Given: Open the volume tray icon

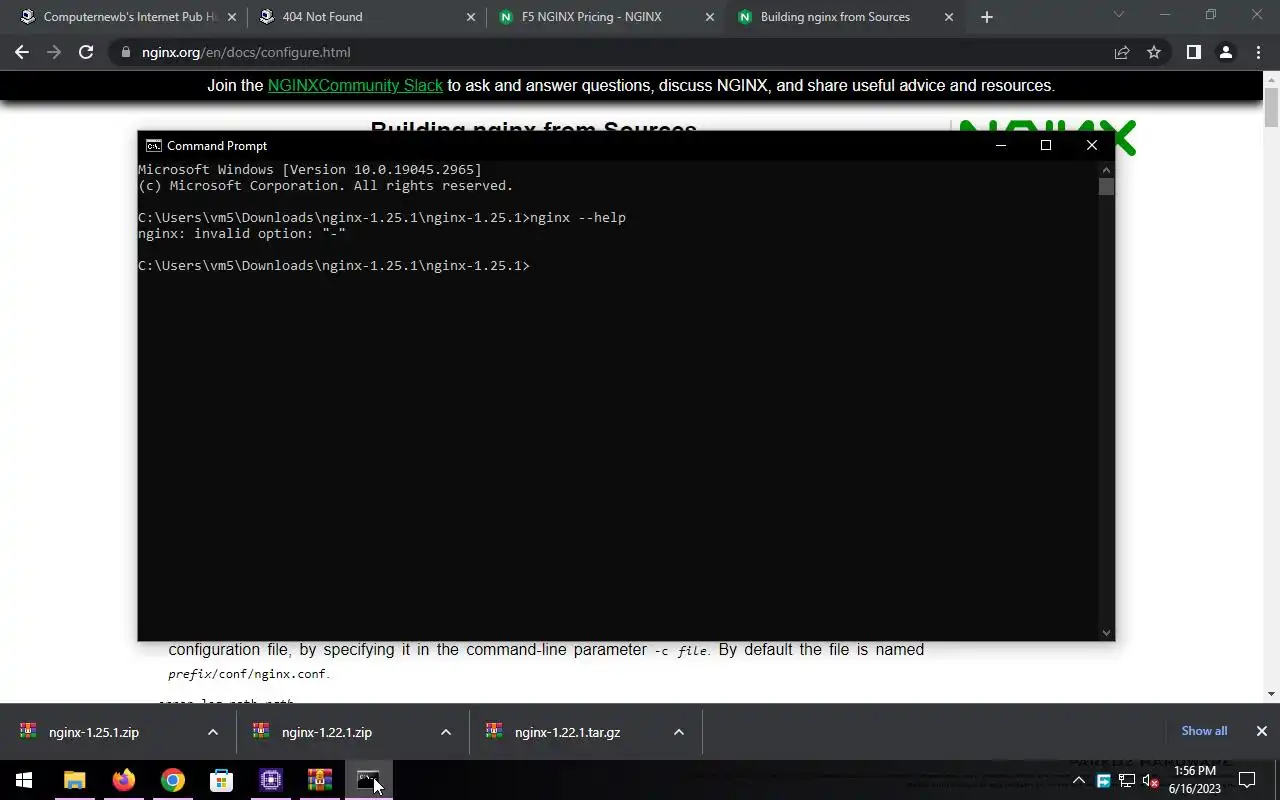Looking at the screenshot, I should coord(1150,780).
